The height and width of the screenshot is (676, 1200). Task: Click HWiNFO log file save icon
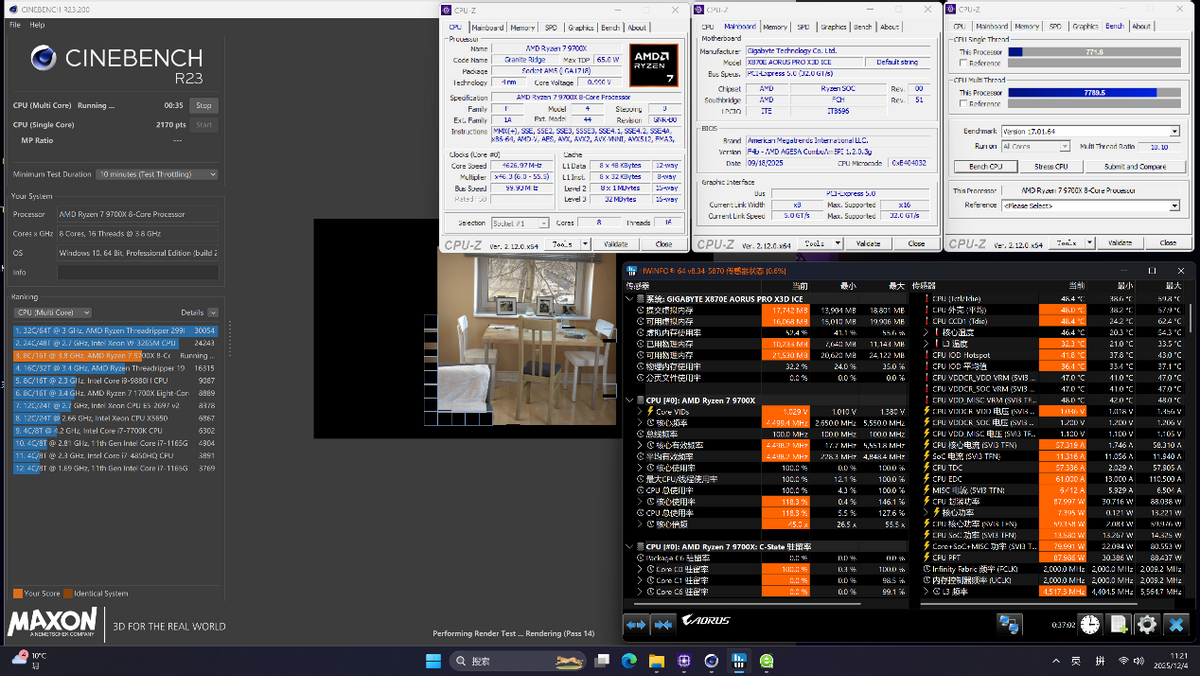pos(1119,625)
